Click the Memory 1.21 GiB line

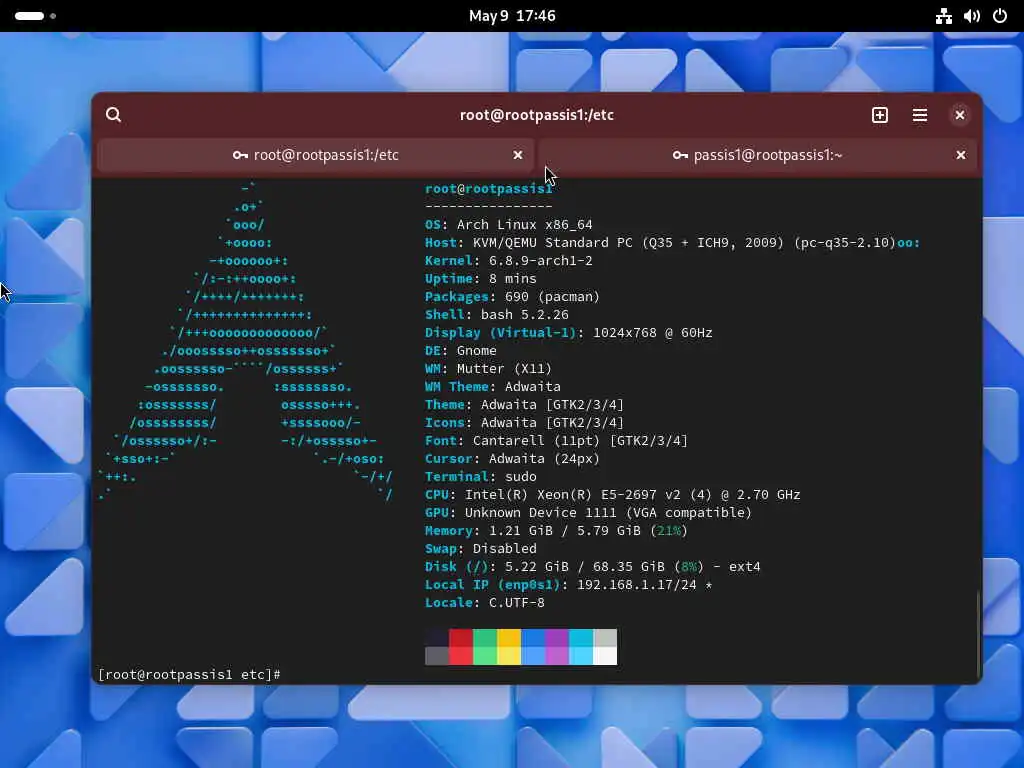tap(556, 531)
